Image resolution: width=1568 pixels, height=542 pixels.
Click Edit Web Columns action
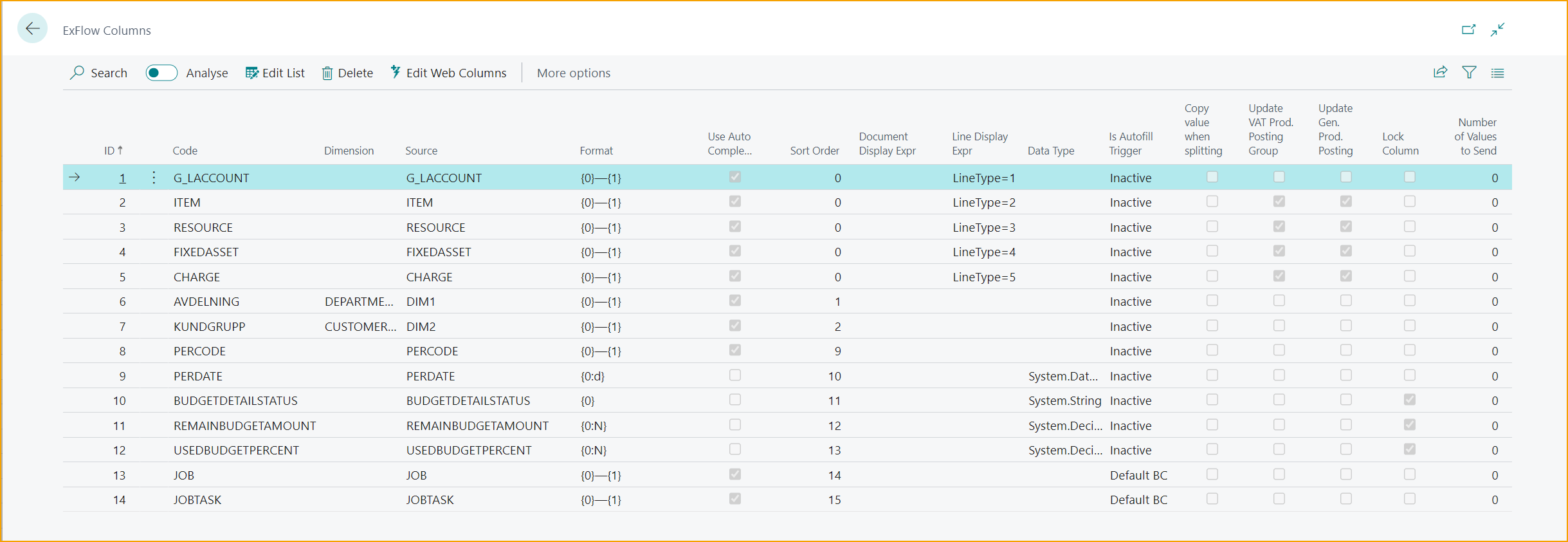(448, 73)
